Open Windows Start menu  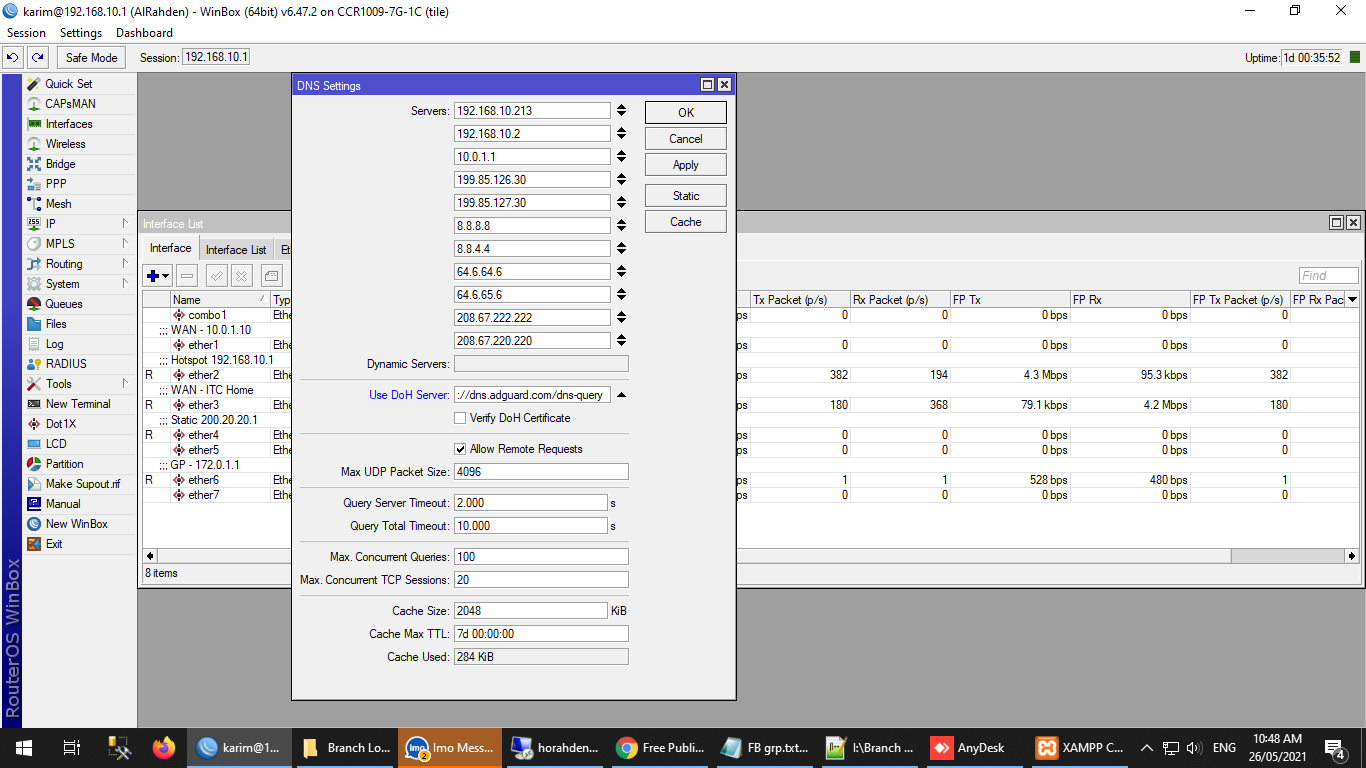tap(23, 747)
